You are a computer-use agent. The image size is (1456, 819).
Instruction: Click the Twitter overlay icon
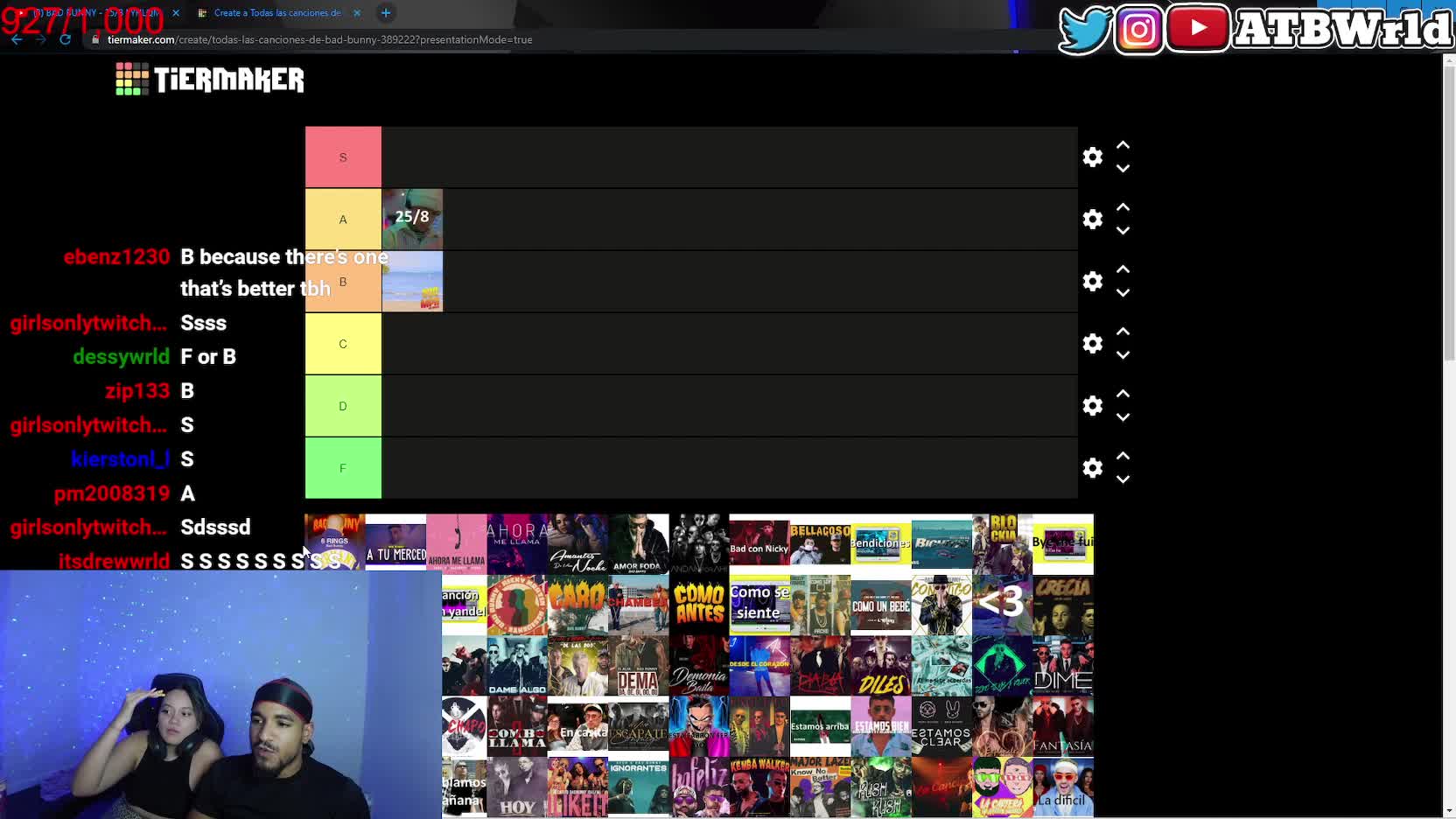(1085, 30)
